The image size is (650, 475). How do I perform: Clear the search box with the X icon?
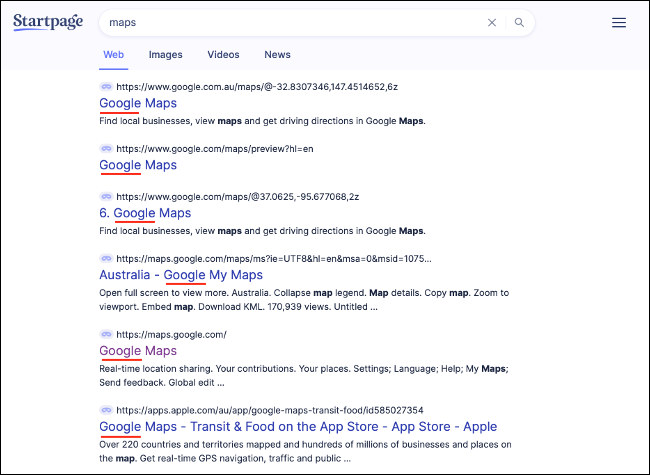coord(491,22)
